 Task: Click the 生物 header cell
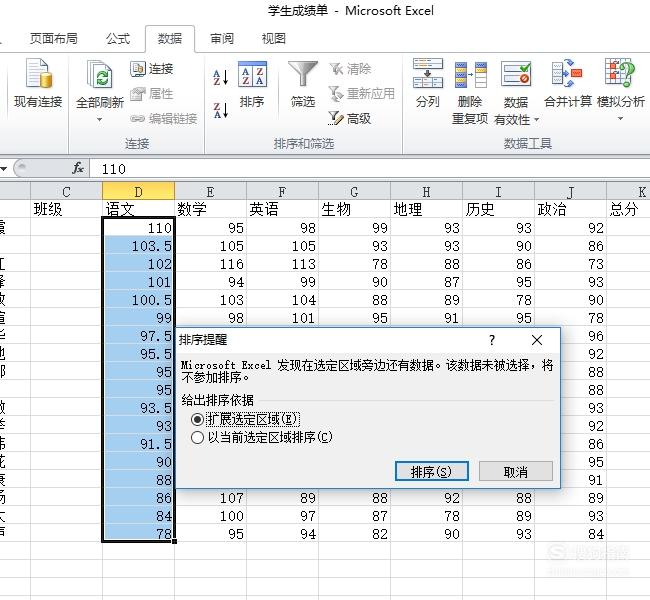pos(354,209)
